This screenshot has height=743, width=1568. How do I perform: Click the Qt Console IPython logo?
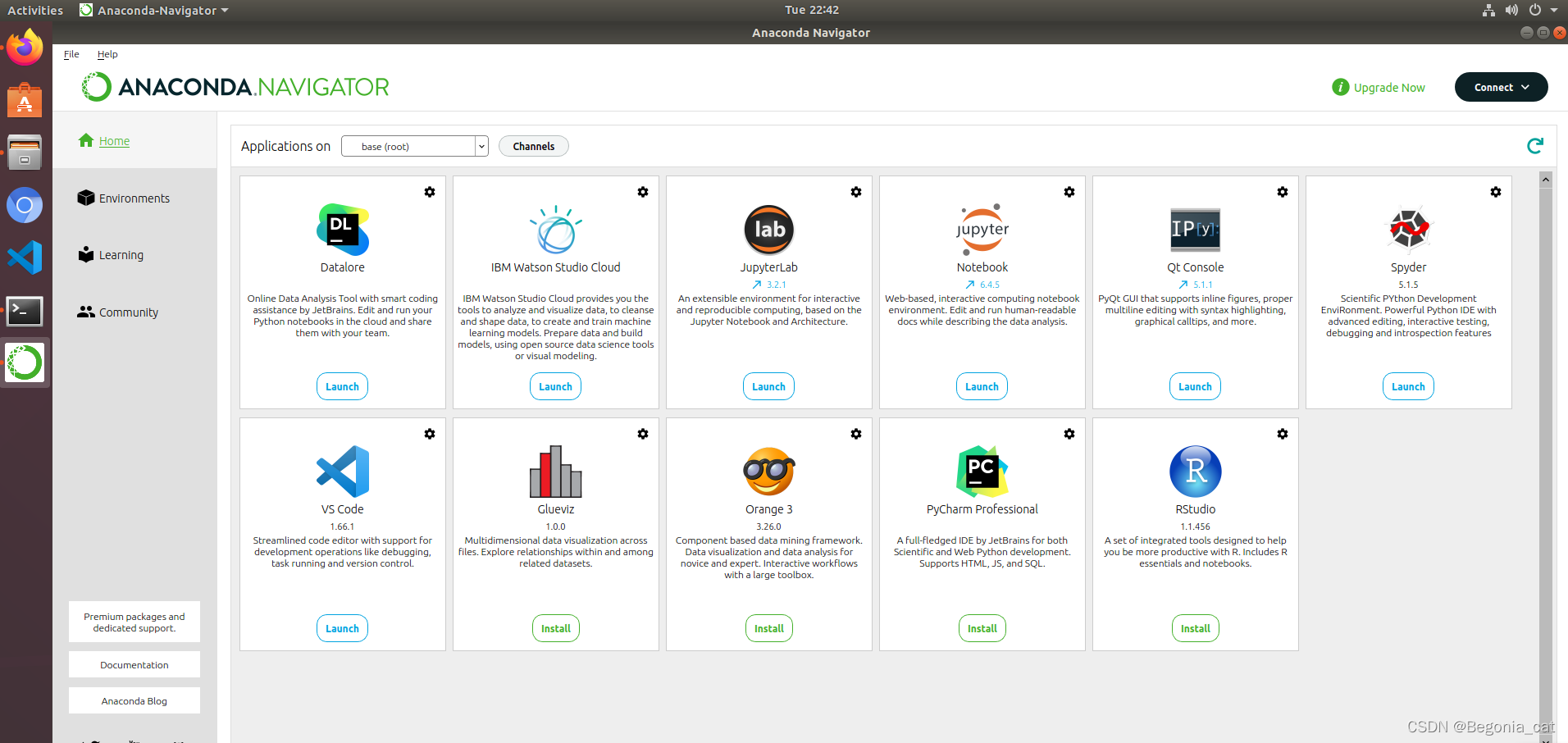click(x=1196, y=229)
